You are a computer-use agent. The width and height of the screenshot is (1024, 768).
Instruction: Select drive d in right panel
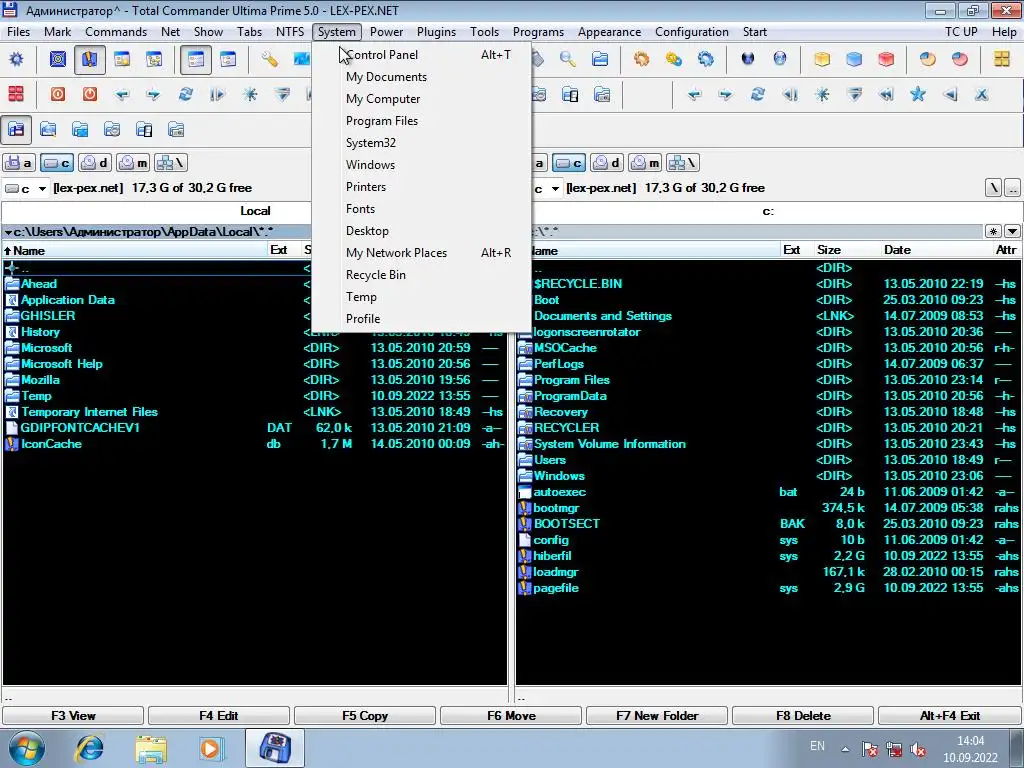[x=607, y=163]
